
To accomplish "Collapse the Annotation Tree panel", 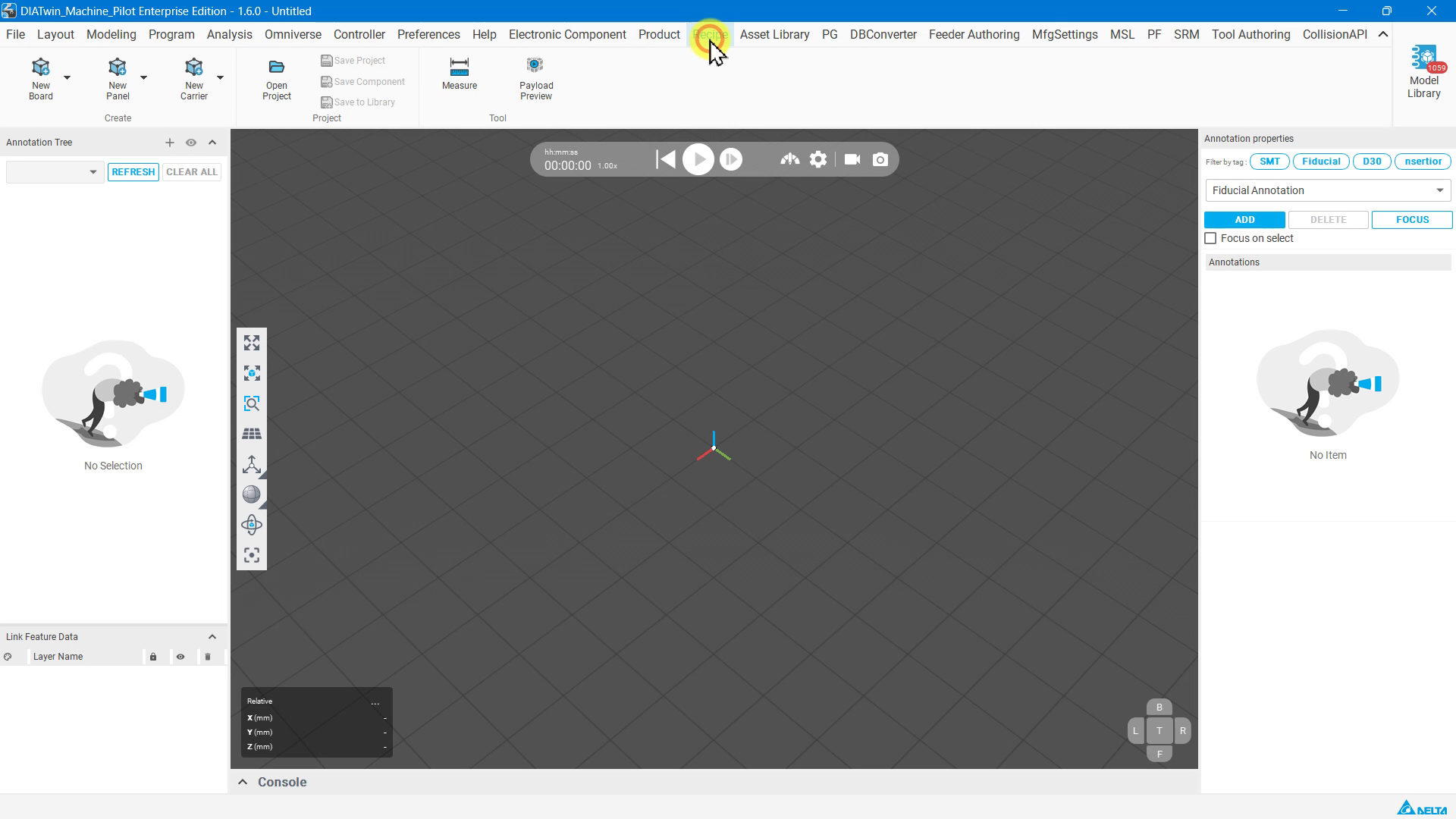I will (212, 143).
